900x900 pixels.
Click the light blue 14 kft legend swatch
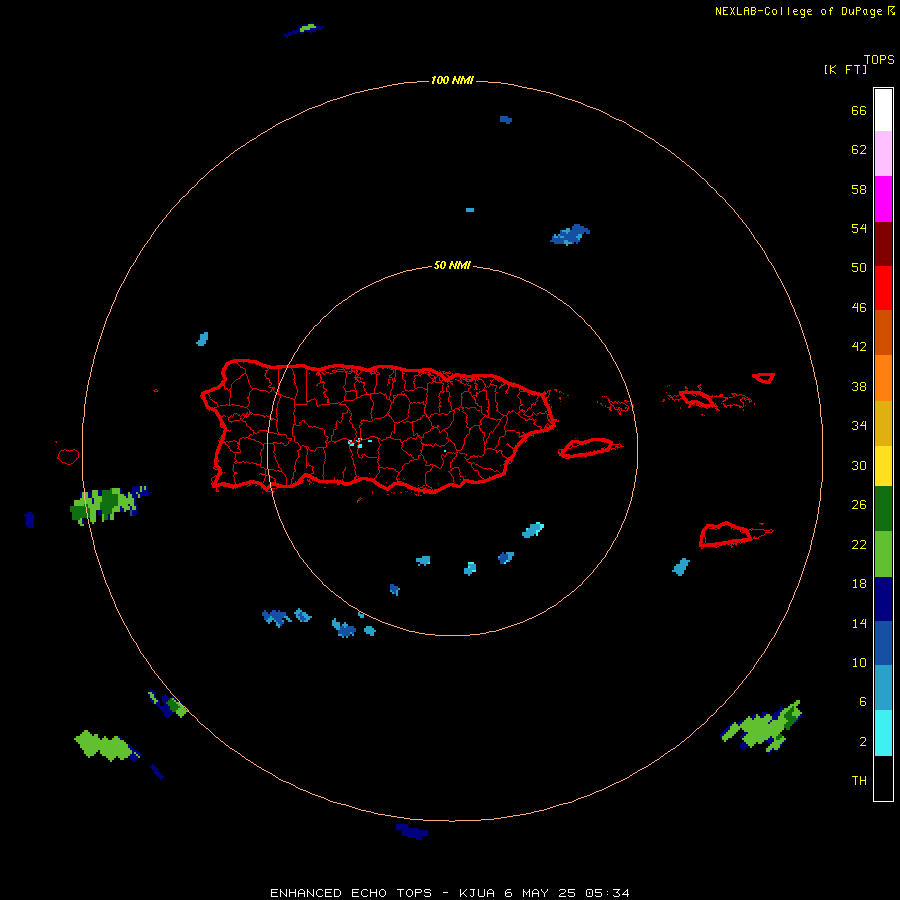883,688
